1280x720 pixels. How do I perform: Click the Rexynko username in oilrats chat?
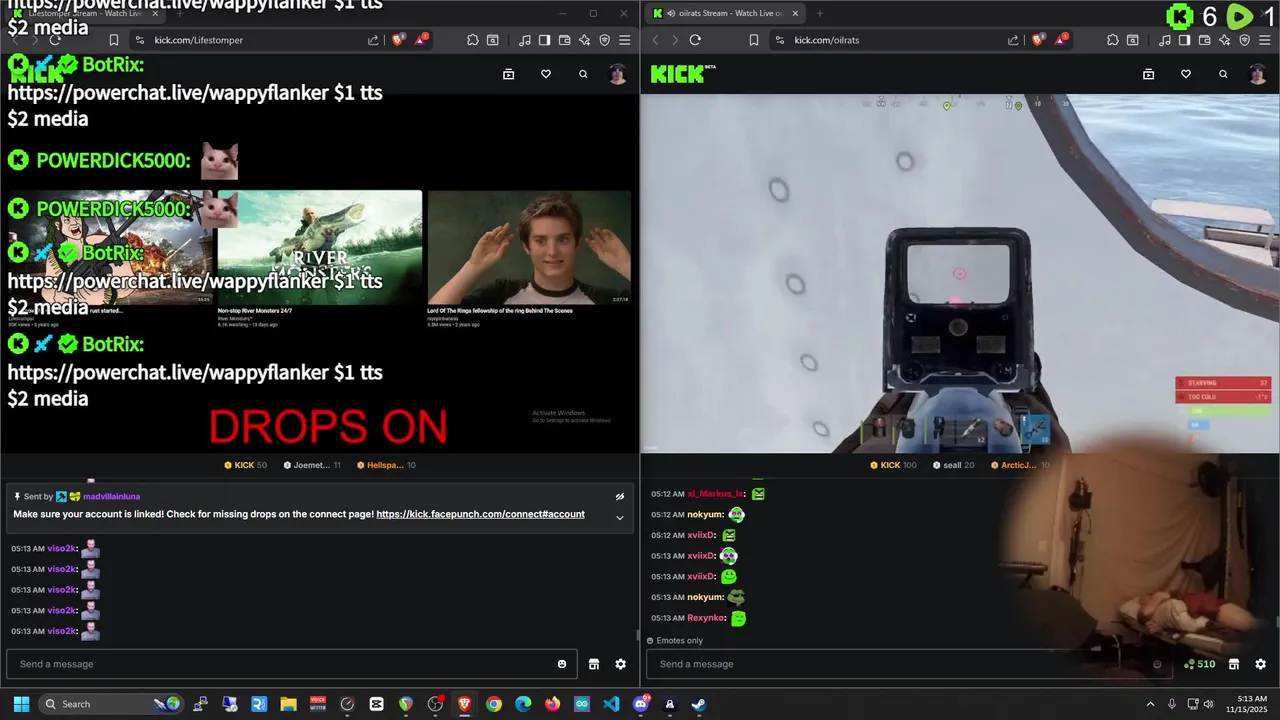click(705, 618)
